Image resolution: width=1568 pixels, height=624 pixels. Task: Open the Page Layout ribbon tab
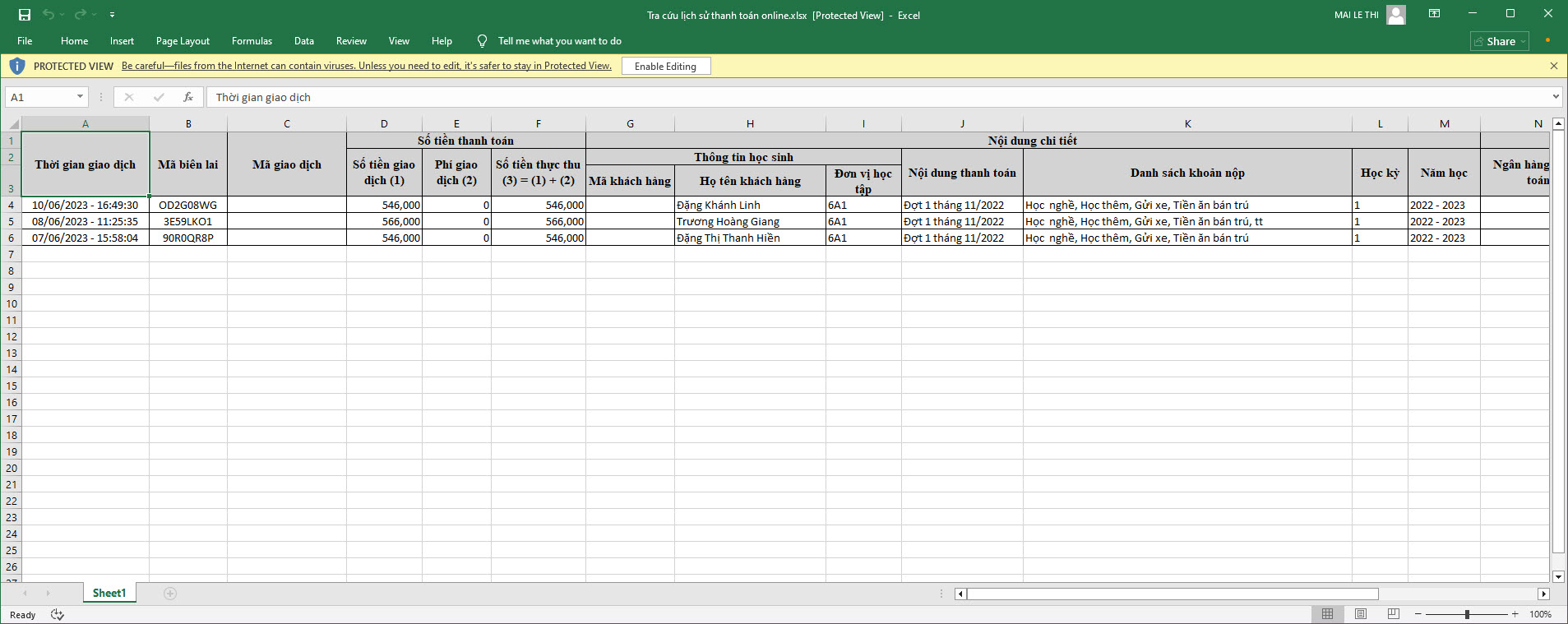click(x=183, y=41)
